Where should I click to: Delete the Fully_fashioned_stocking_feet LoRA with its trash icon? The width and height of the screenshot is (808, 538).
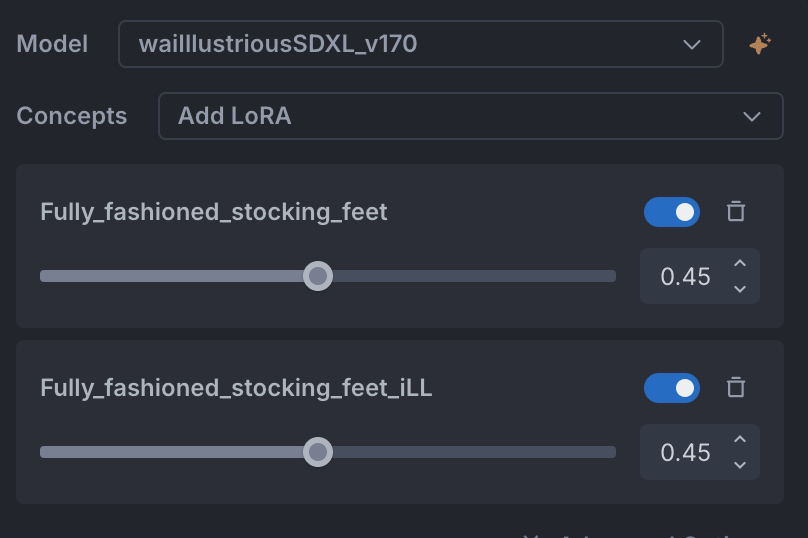click(x=736, y=212)
